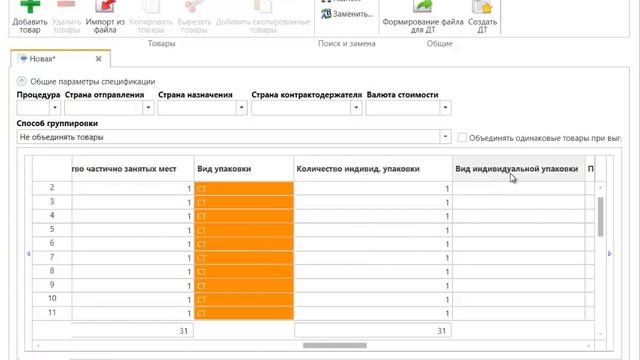Click the horizontal scrollbar thumb of the table
Screen dimensions: 640x360
(x=335, y=345)
